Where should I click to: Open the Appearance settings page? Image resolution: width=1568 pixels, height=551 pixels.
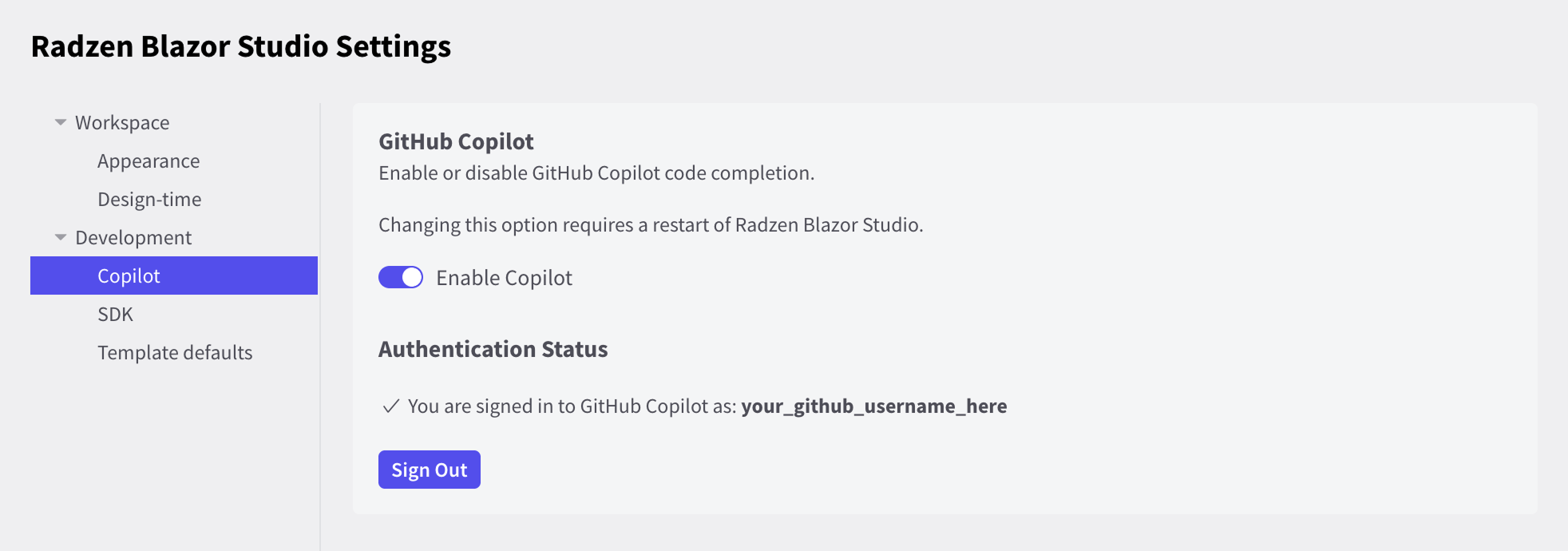tap(148, 161)
